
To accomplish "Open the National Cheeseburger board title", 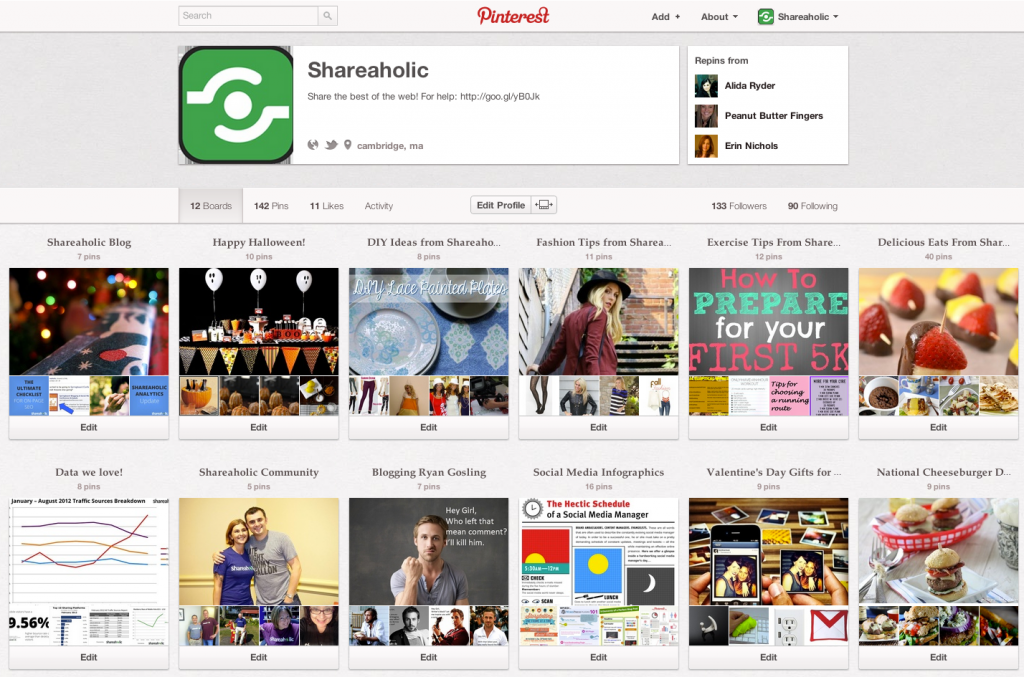I will (x=943, y=472).
